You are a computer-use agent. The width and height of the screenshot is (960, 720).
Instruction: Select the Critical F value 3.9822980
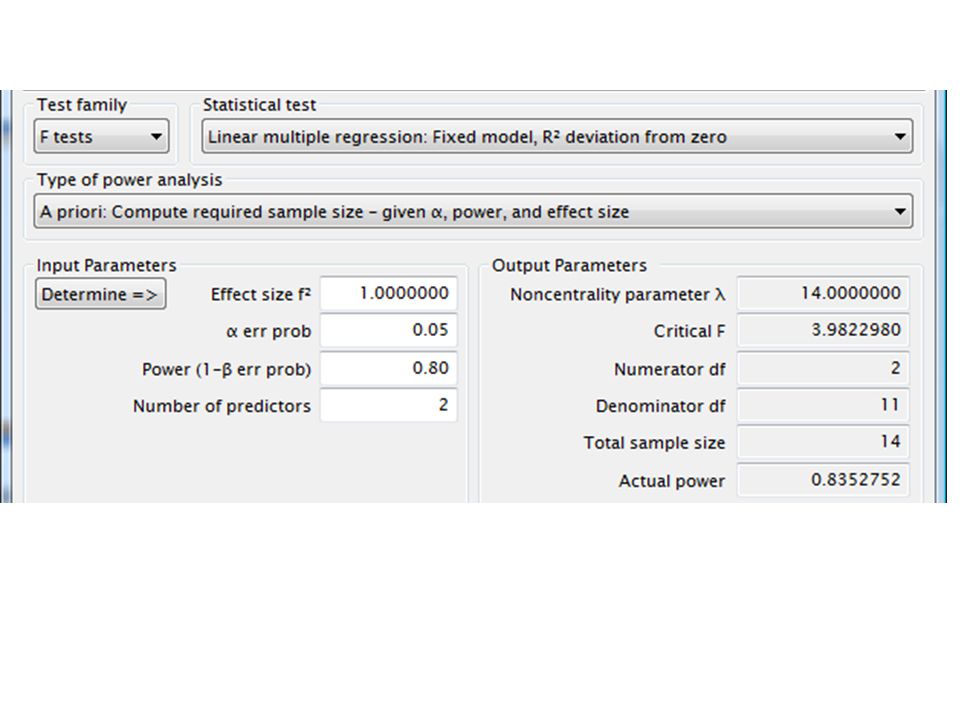point(823,330)
